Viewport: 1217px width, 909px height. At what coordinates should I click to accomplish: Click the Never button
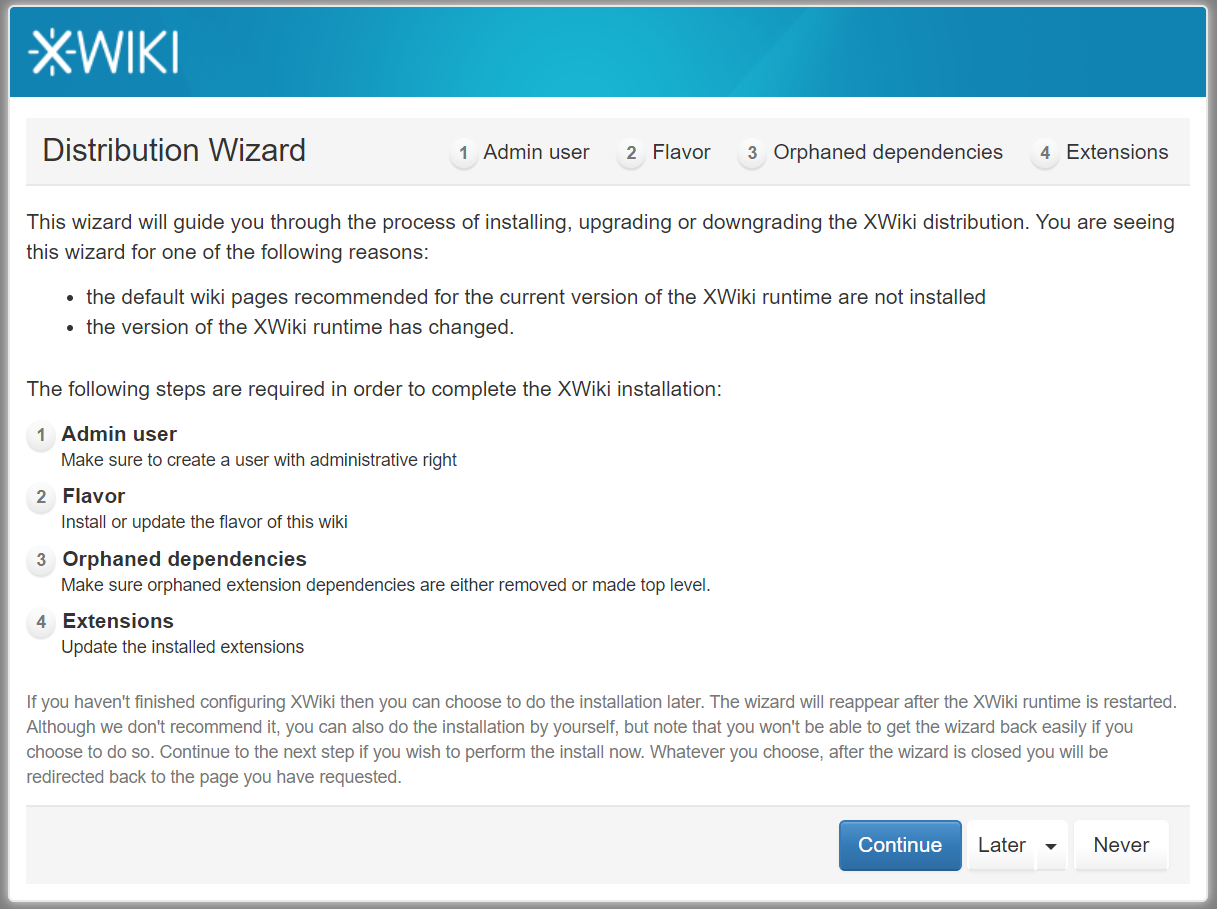tap(1121, 845)
